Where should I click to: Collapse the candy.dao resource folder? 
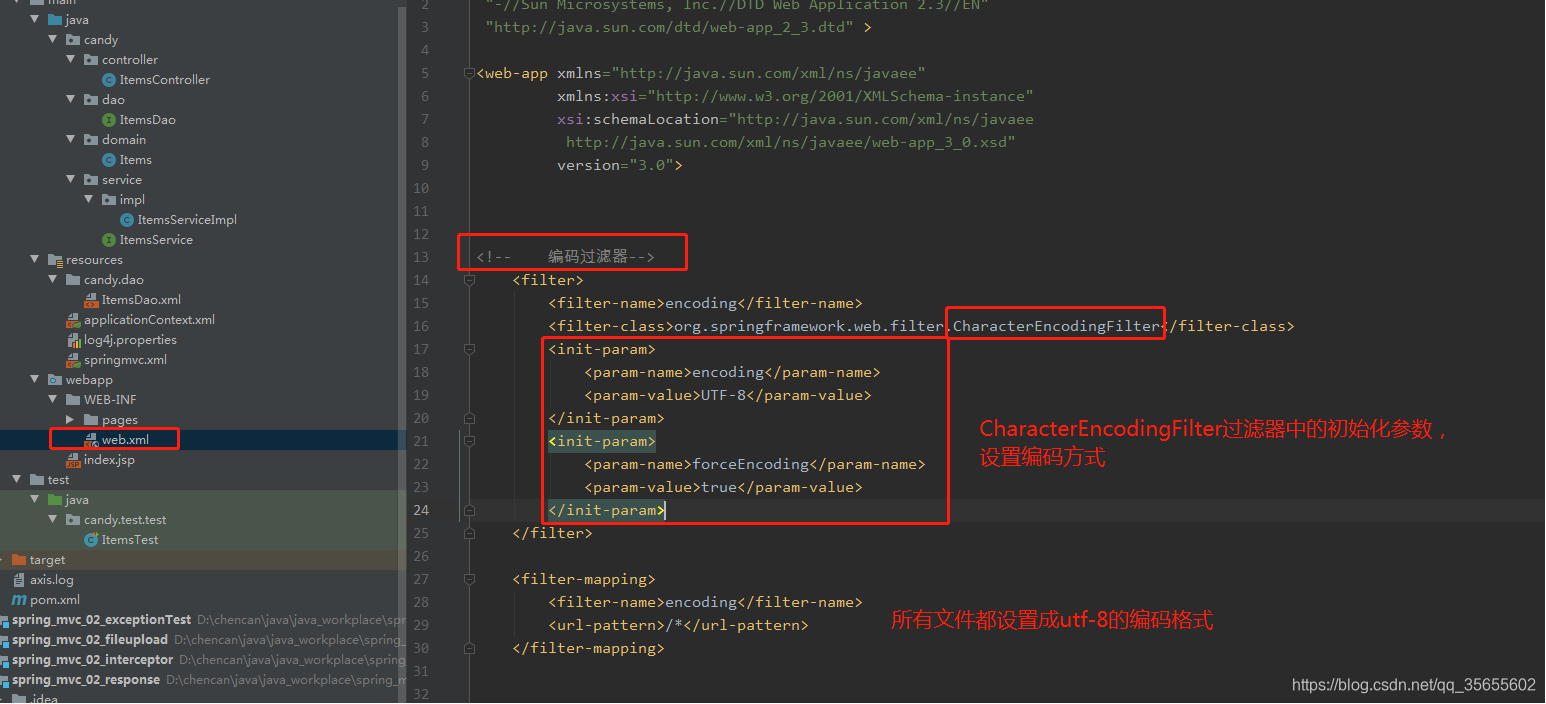(53, 279)
